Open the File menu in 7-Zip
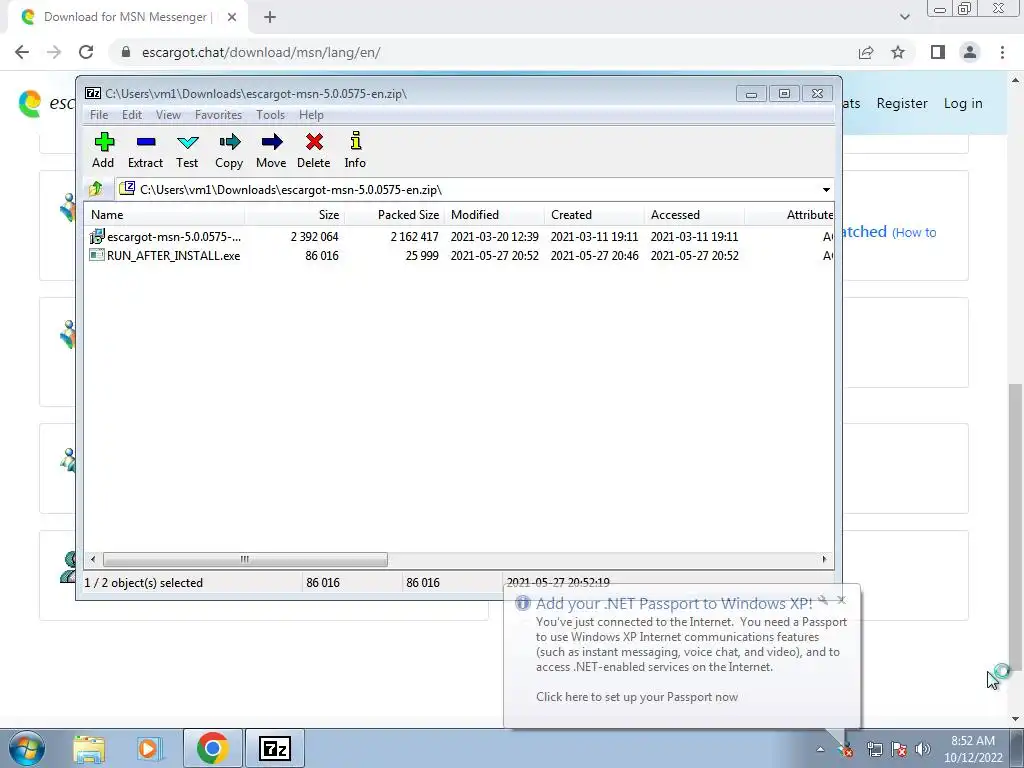1024x768 pixels. (x=99, y=115)
